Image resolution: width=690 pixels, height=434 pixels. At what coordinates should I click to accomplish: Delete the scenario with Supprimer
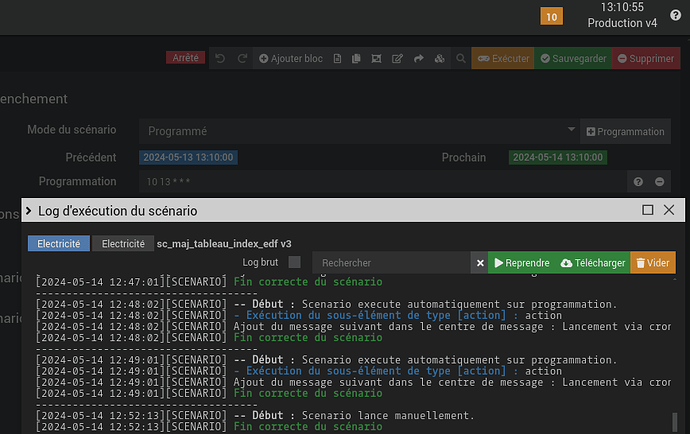click(646, 58)
